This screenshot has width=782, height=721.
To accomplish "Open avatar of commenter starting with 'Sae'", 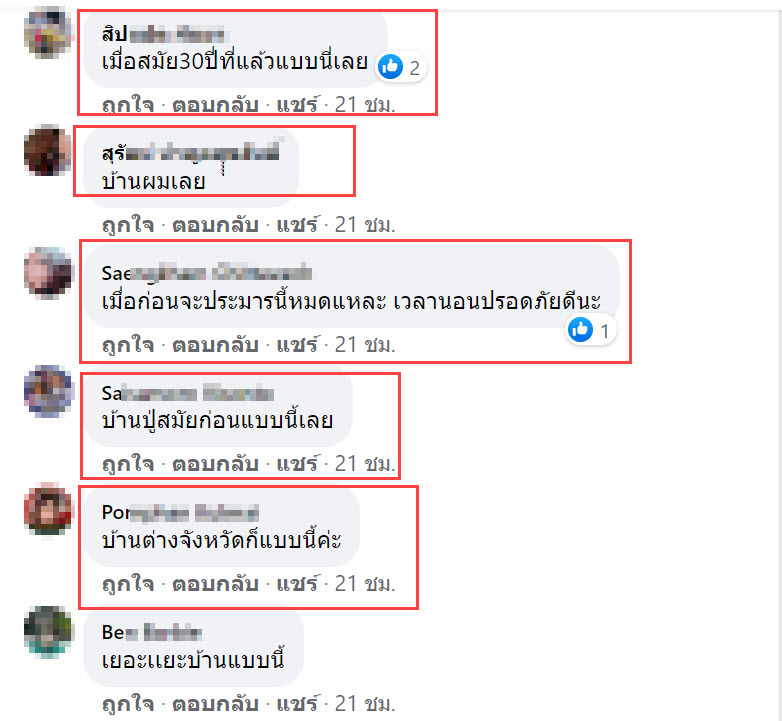I will pyautogui.click(x=48, y=272).
